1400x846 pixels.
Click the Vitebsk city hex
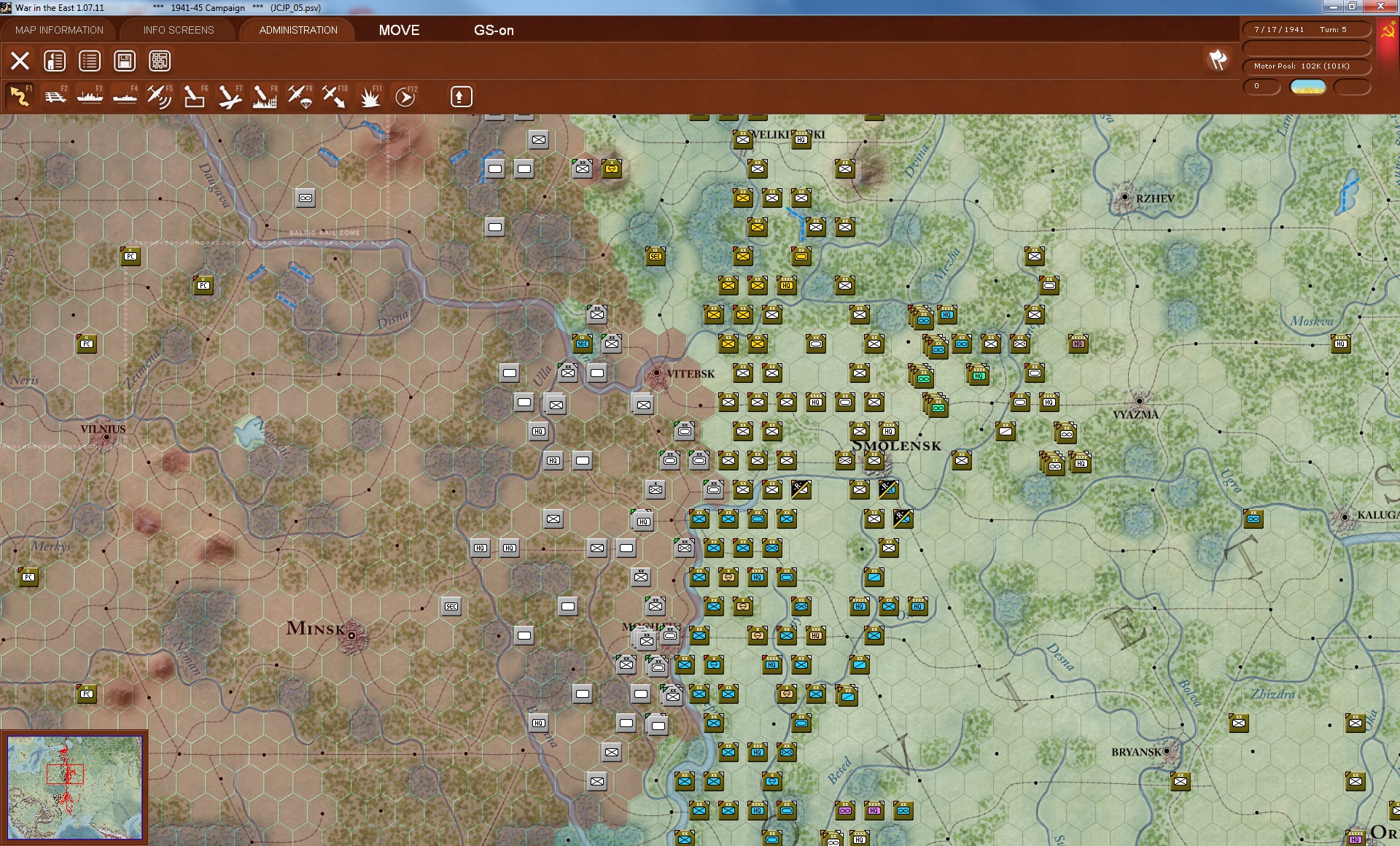click(656, 373)
